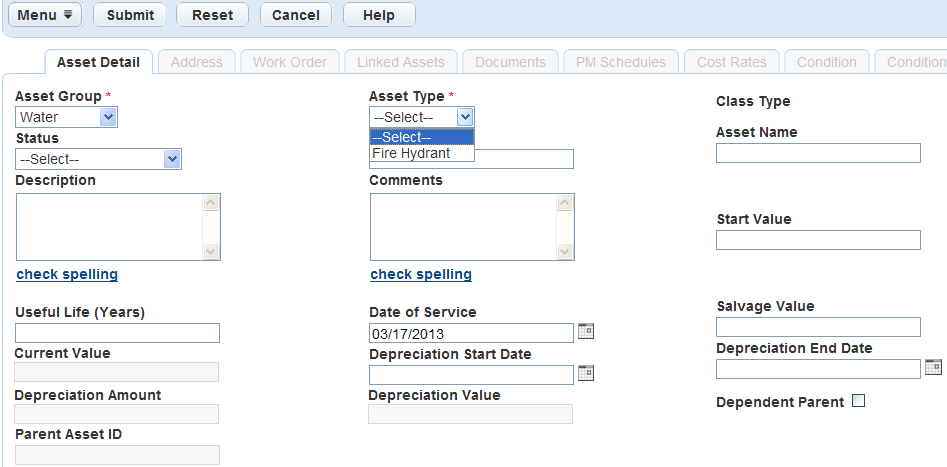Open the Menu dropdown button
This screenshot has height=467, width=947.
pos(45,15)
